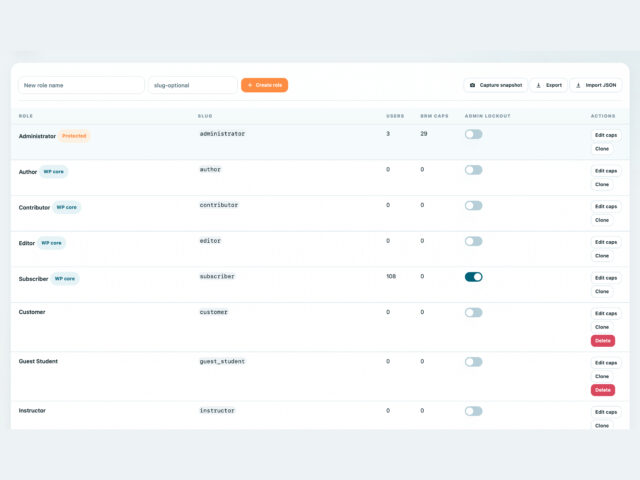Toggle admin lockout for Customer
The width and height of the screenshot is (640, 480).
click(x=473, y=313)
